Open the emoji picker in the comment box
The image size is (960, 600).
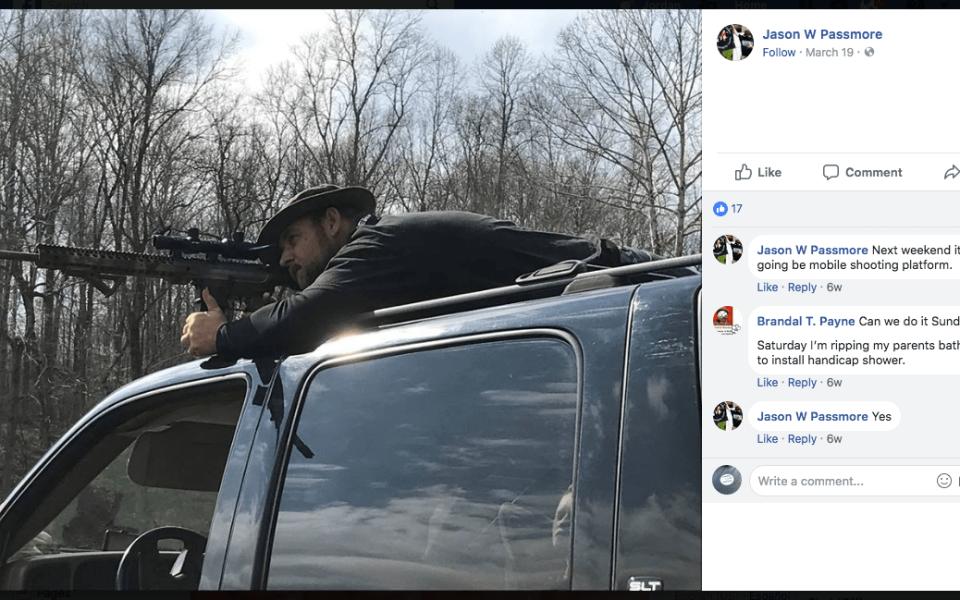click(x=944, y=481)
